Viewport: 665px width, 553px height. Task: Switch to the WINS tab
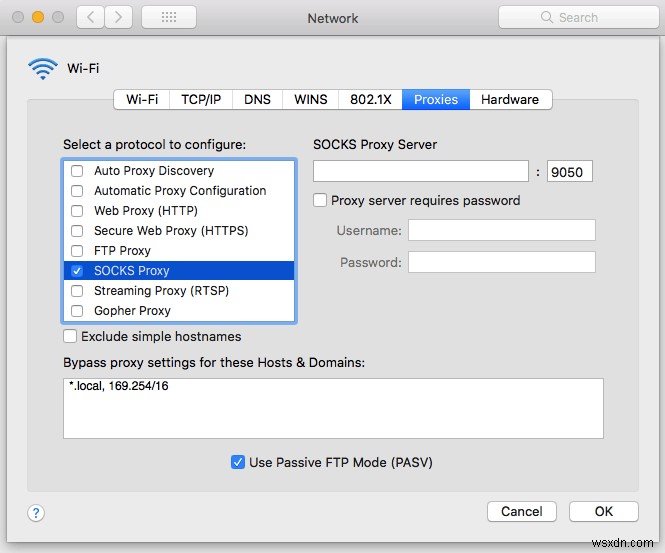tap(310, 100)
